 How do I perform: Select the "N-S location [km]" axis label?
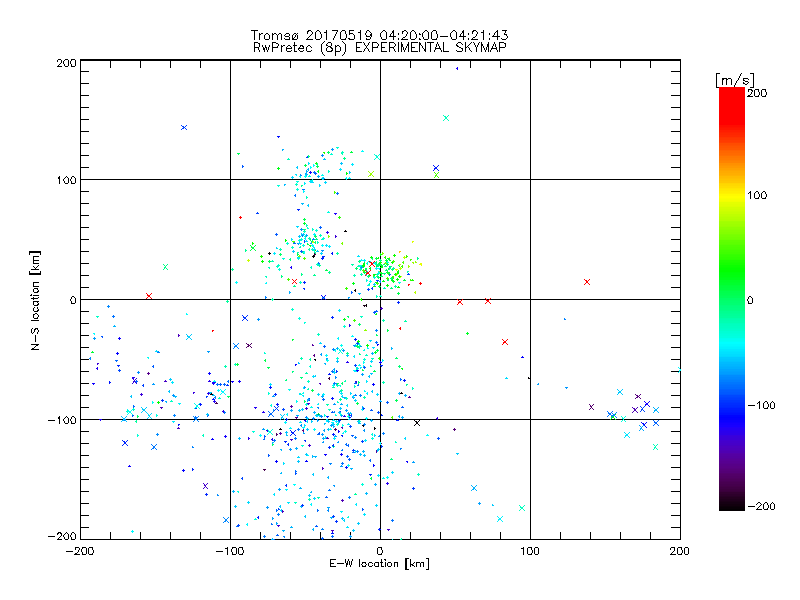click(x=35, y=301)
